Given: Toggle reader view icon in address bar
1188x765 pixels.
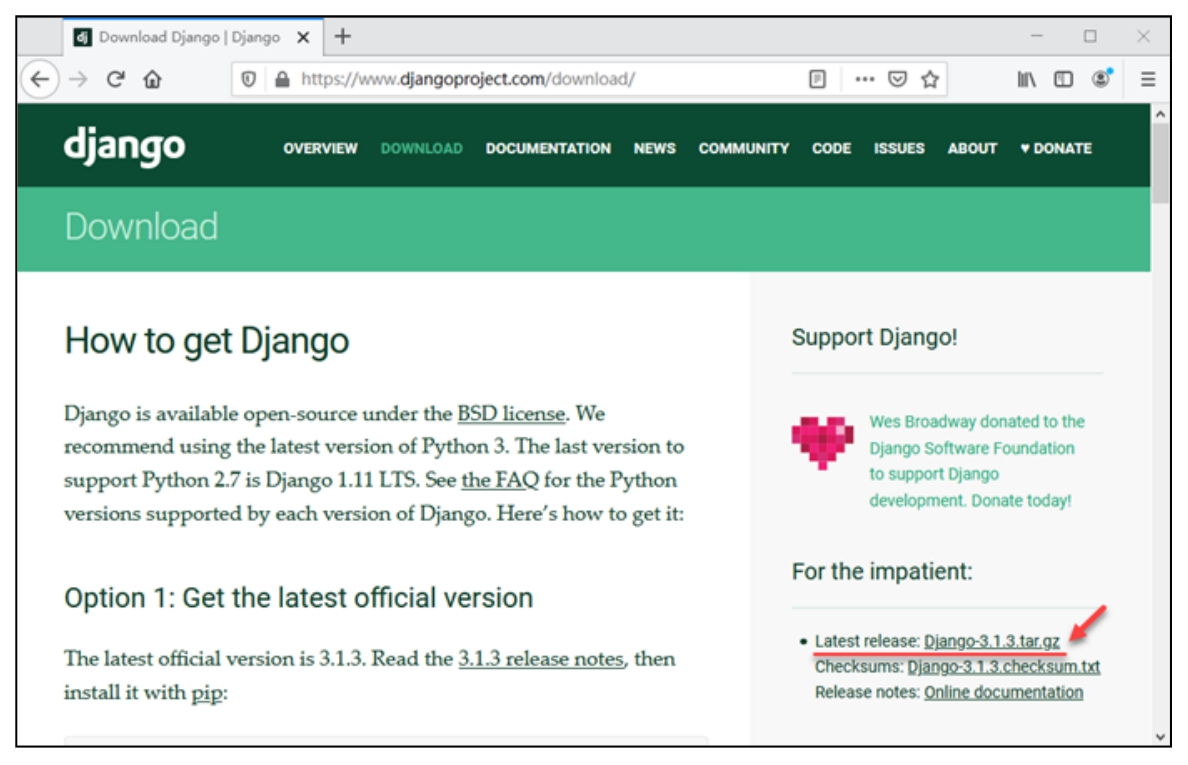Looking at the screenshot, I should click(817, 79).
